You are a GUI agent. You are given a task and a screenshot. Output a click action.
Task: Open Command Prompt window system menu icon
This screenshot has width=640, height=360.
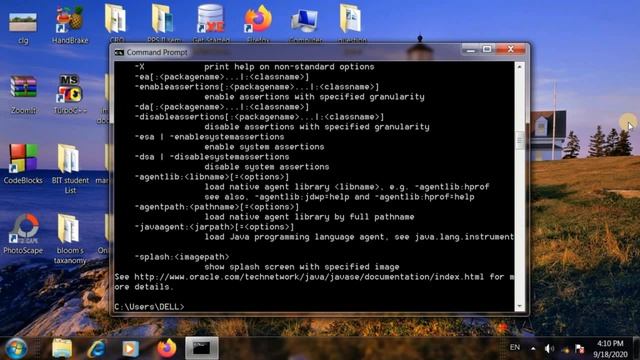(x=119, y=52)
